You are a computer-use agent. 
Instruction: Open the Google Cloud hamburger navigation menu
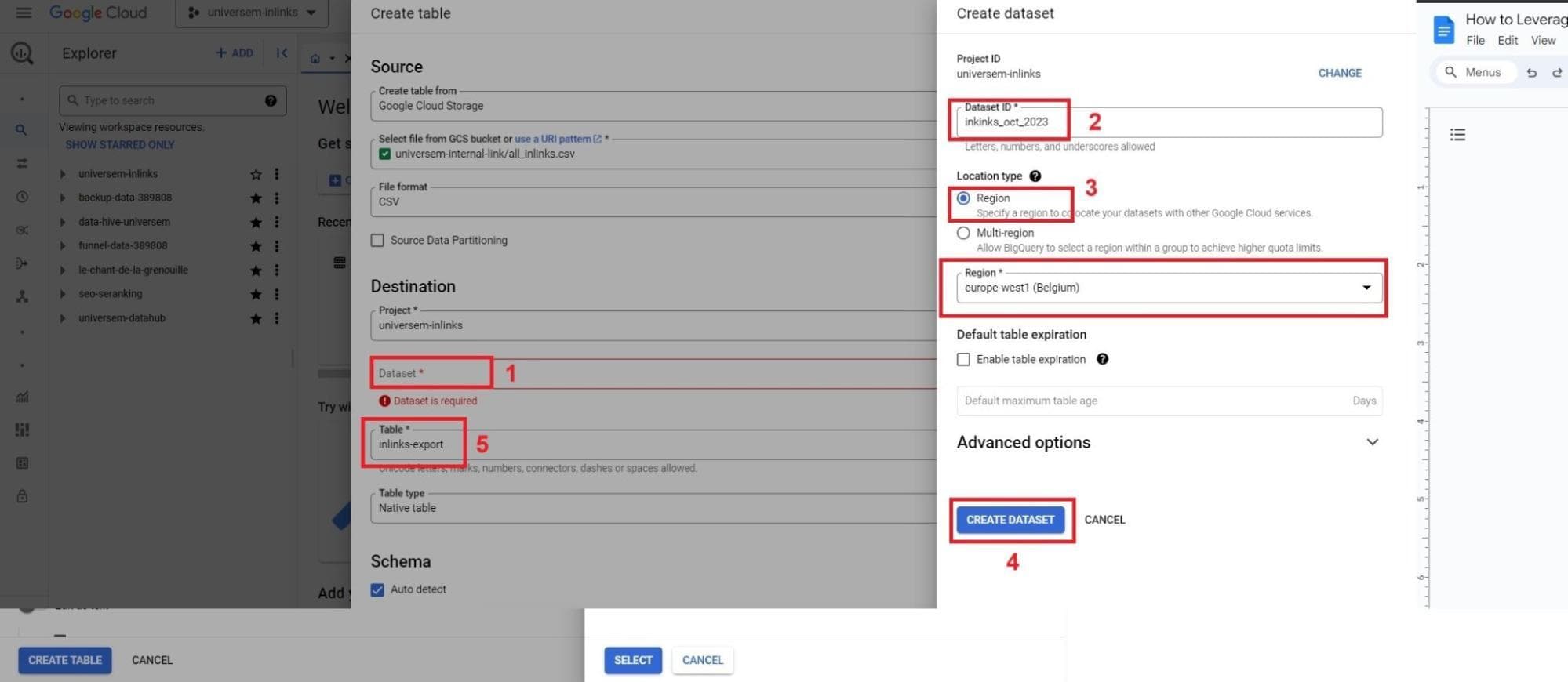click(24, 13)
